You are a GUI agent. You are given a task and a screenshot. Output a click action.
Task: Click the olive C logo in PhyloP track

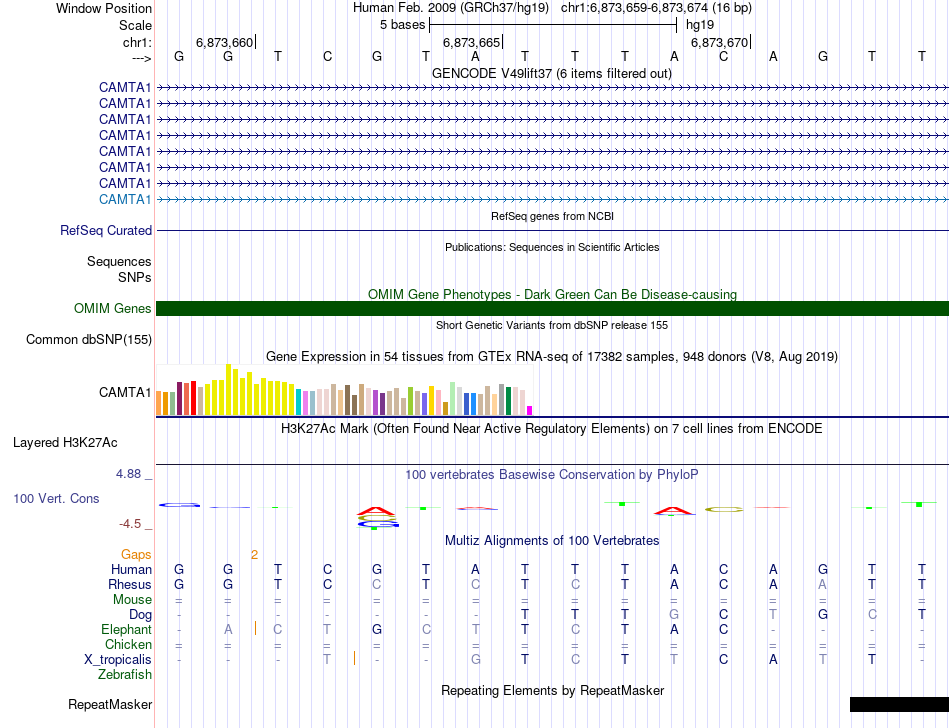click(x=723, y=510)
